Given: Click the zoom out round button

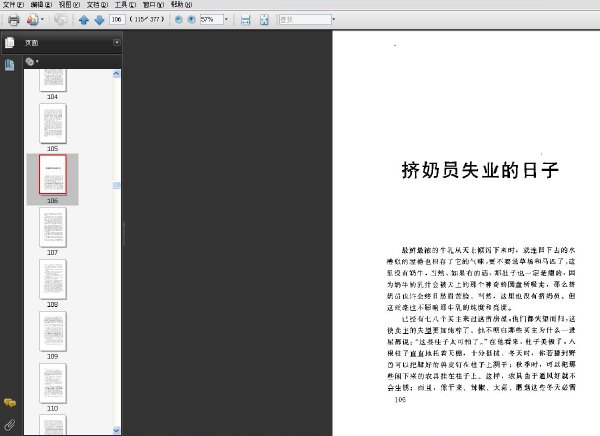Looking at the screenshot, I should click(x=178, y=20).
